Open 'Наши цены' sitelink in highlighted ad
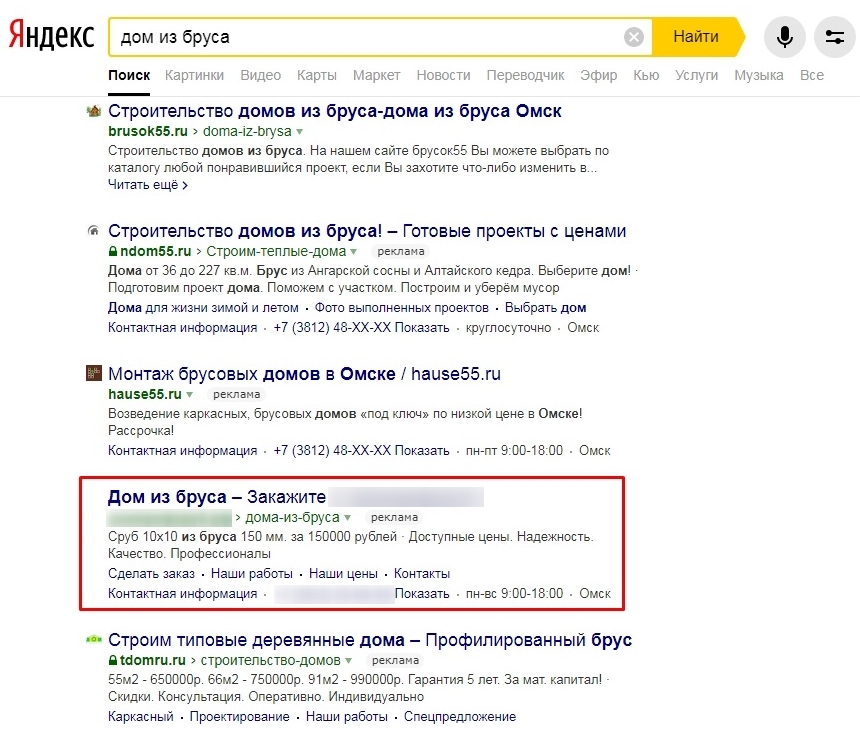Screen dimensions: 860x738 [x=343, y=574]
